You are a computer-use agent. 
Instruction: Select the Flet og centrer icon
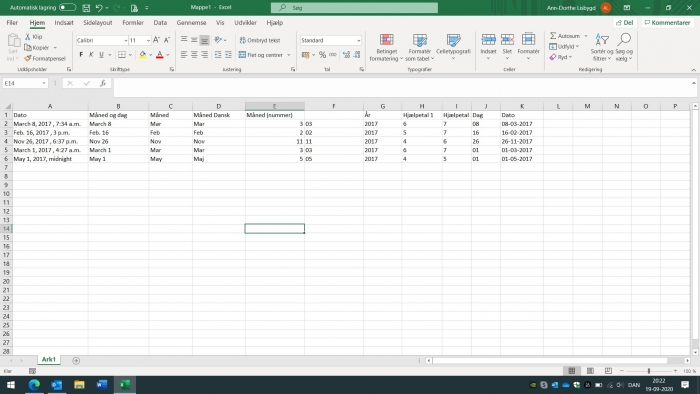(242, 55)
